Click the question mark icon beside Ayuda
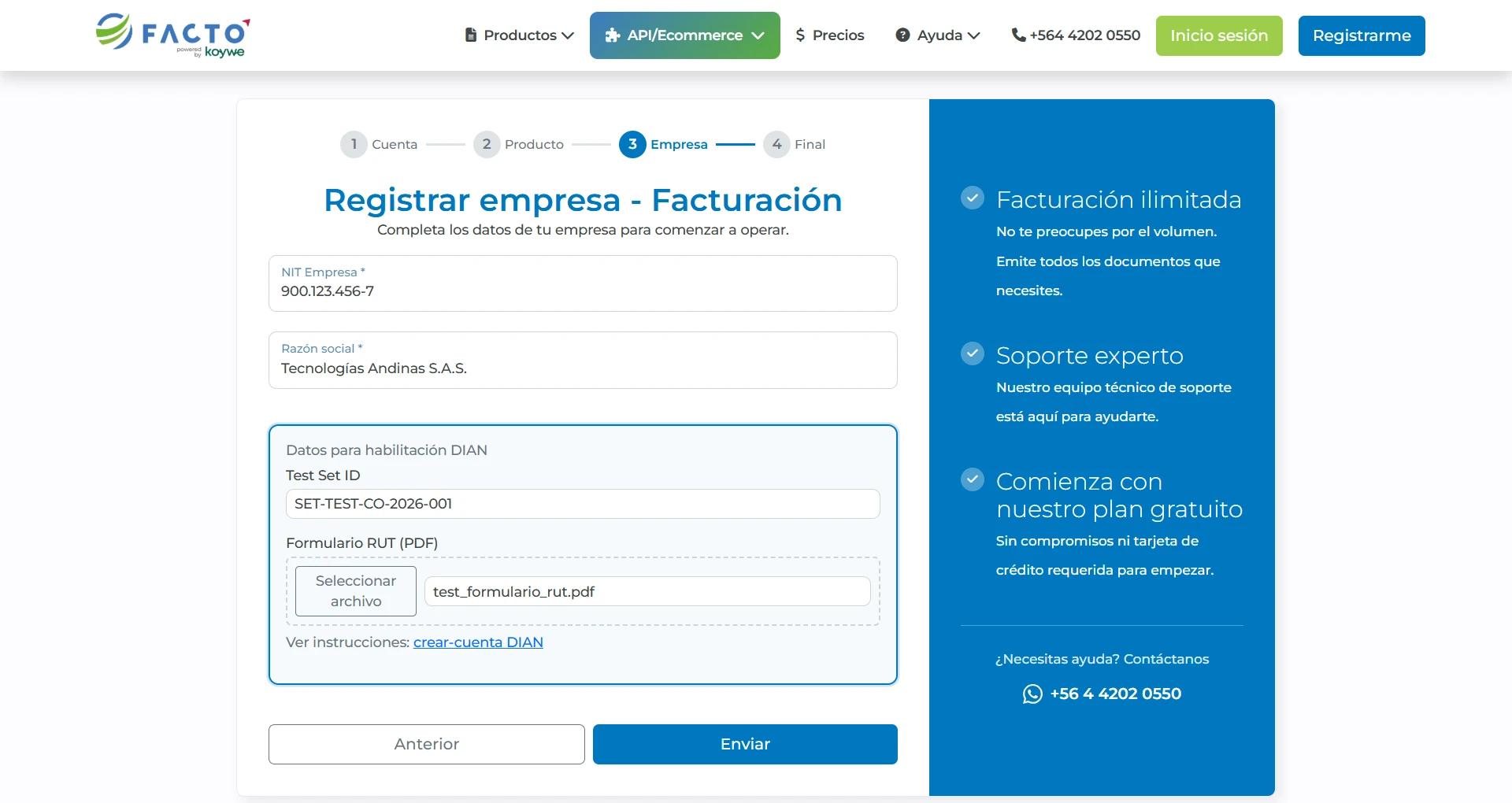1512x803 pixels. pos(902,35)
